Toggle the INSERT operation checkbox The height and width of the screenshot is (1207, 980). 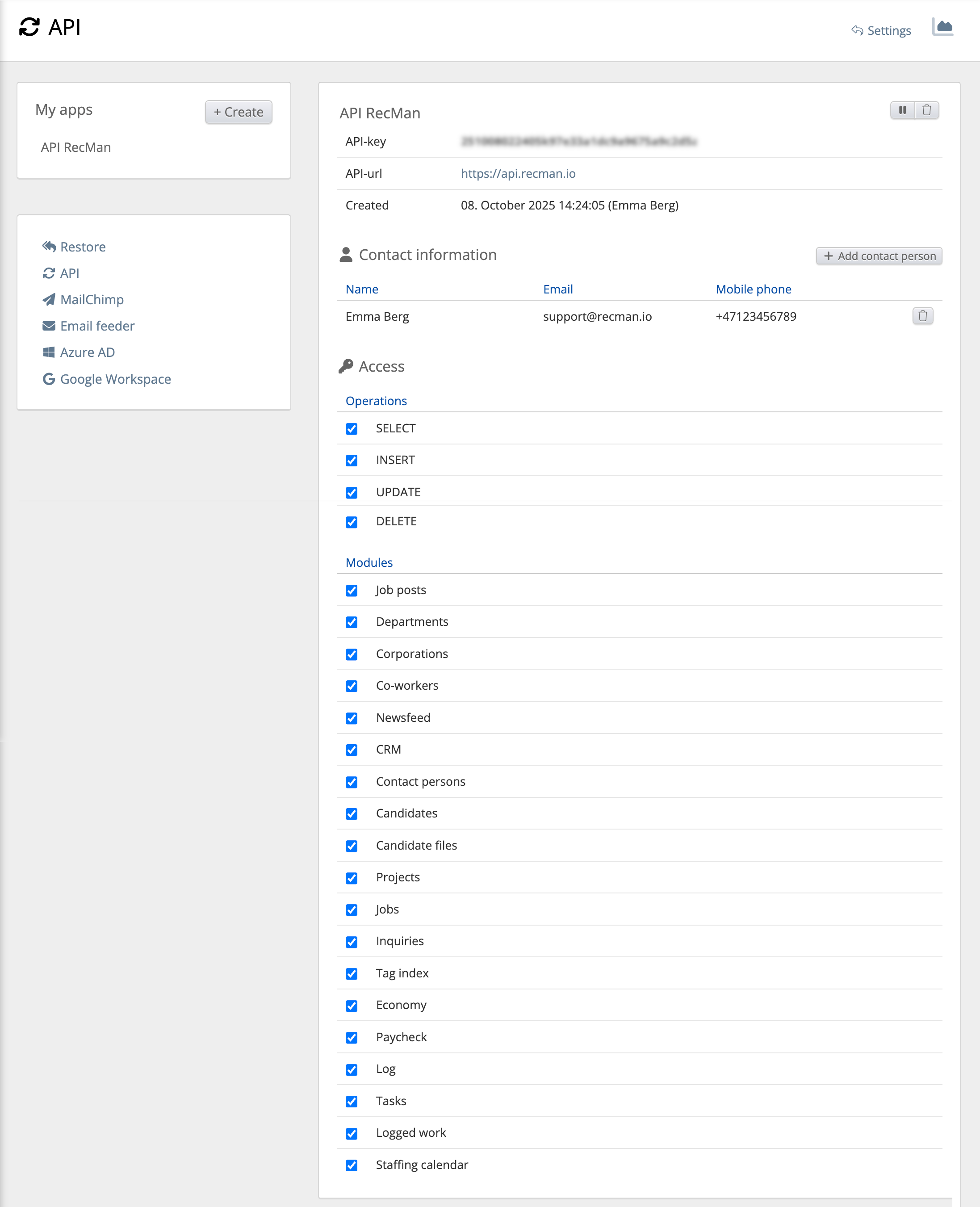352,461
